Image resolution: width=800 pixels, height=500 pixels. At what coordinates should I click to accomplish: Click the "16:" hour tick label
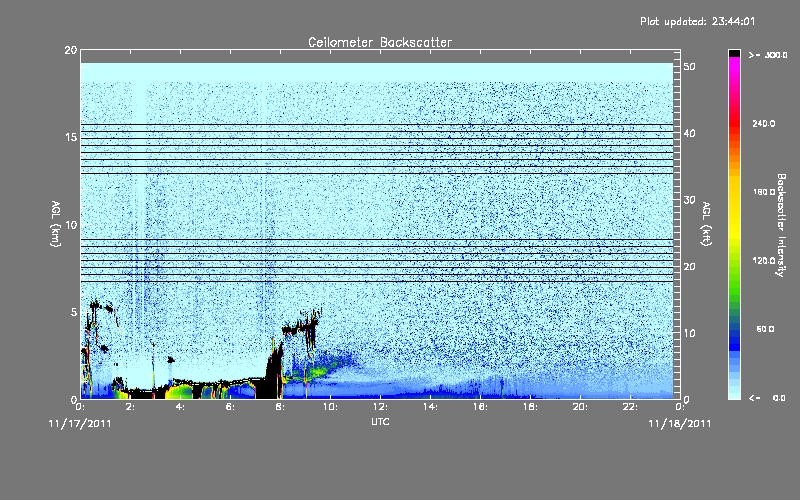tap(480, 407)
